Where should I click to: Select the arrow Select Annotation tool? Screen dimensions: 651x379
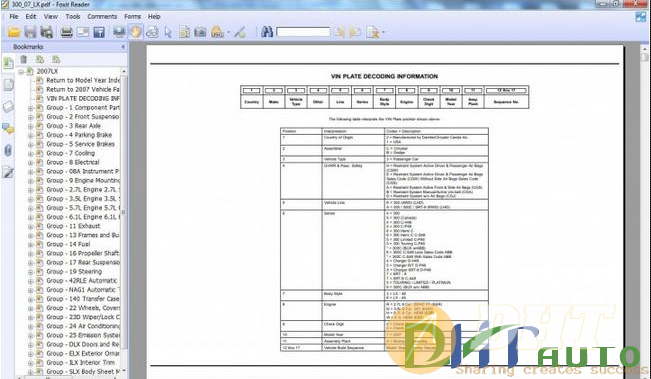[x=168, y=32]
